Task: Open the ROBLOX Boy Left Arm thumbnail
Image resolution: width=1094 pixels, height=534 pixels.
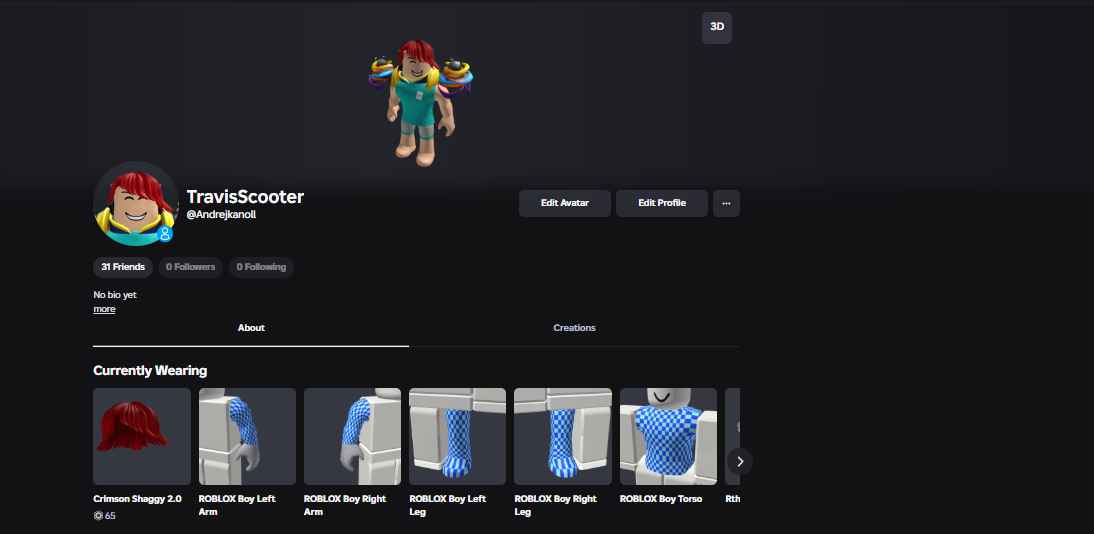Action: coord(247,436)
